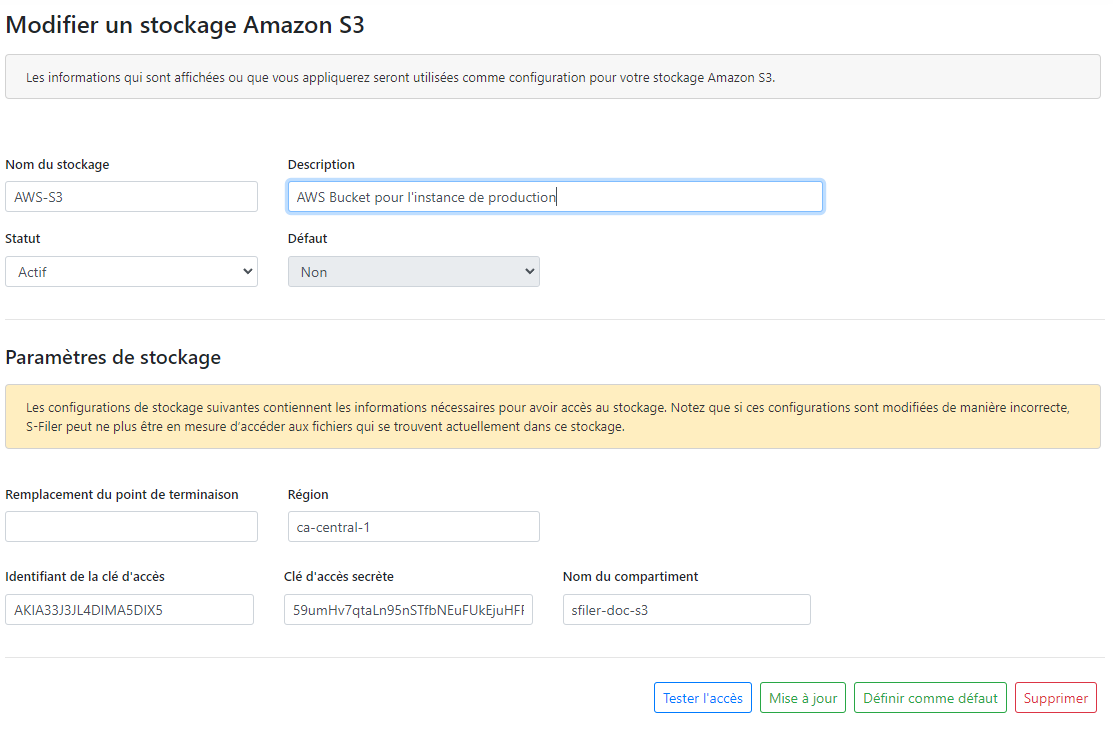Viewport: 1113px width, 736px height.
Task: Click Identifiant de la clé d'accès label
Action: [x=85, y=576]
